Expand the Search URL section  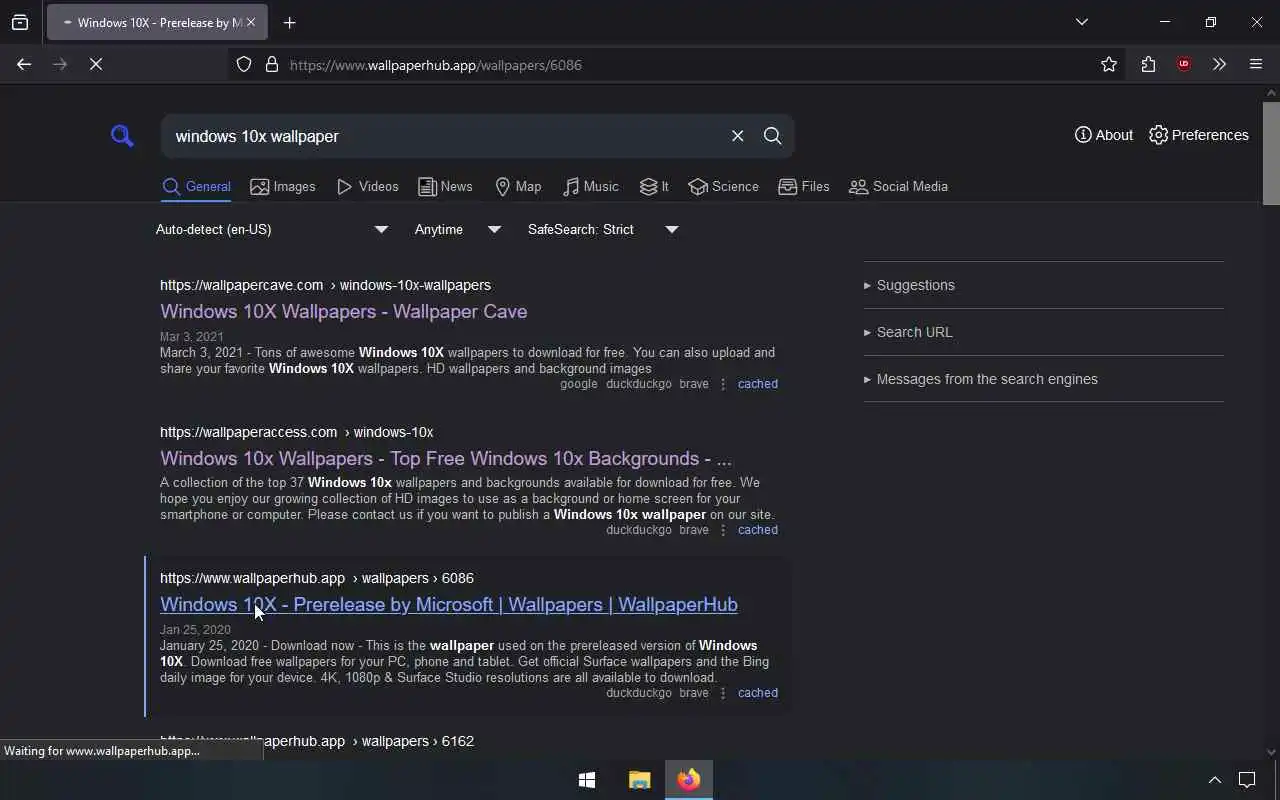coord(908,332)
